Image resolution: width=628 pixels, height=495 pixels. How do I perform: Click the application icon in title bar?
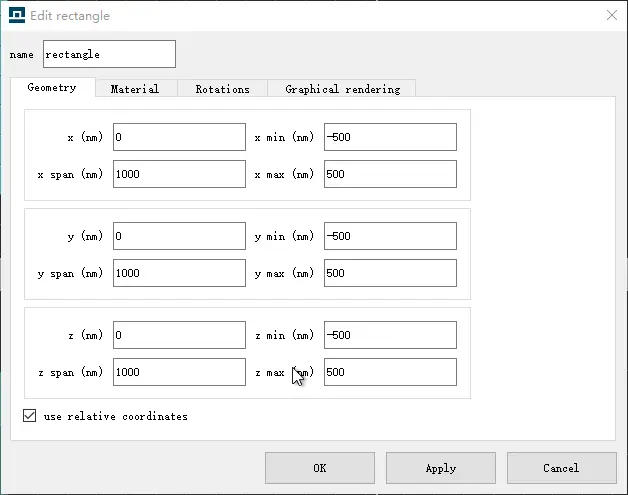point(16,15)
